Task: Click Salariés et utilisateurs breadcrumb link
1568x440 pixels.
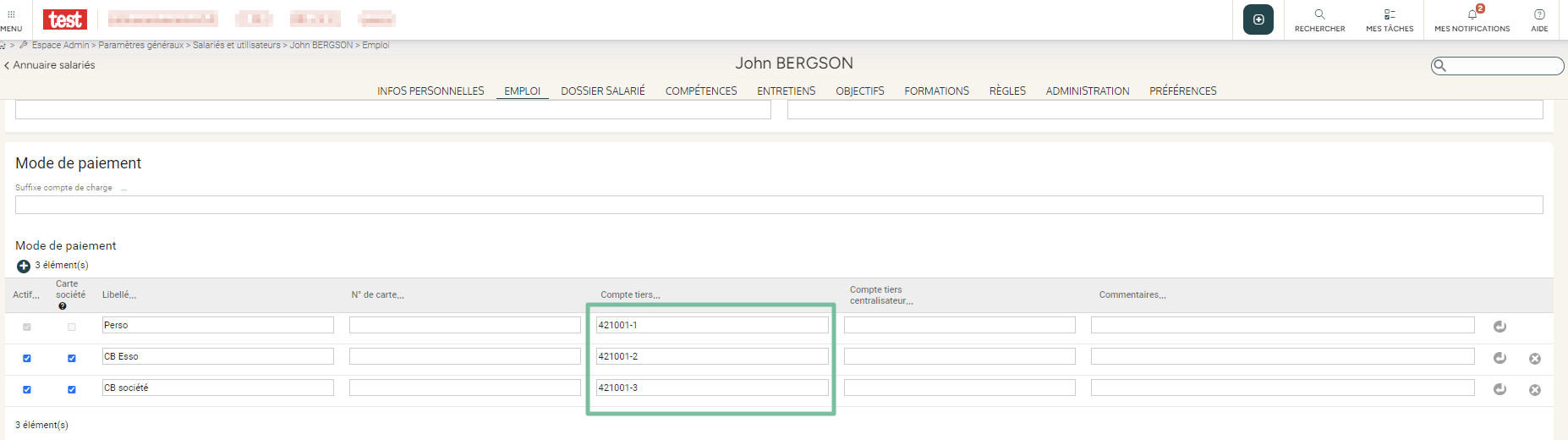Action: [x=236, y=46]
